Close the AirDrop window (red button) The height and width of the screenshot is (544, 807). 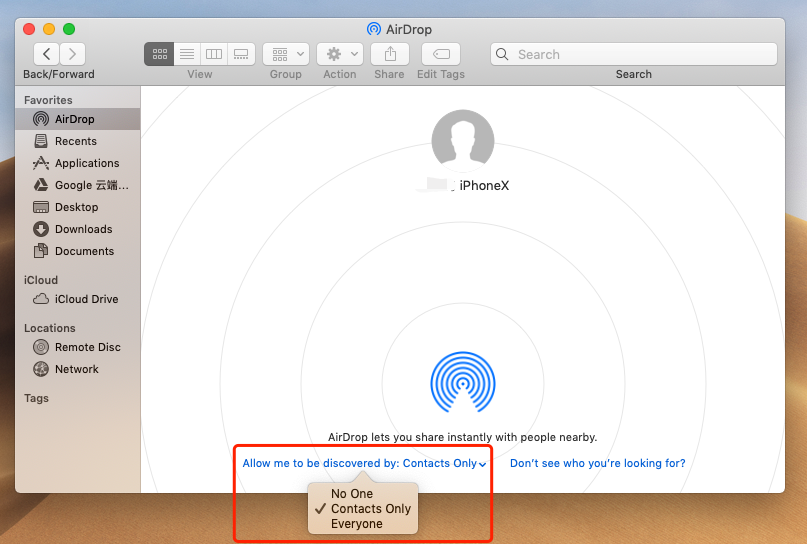point(29,29)
